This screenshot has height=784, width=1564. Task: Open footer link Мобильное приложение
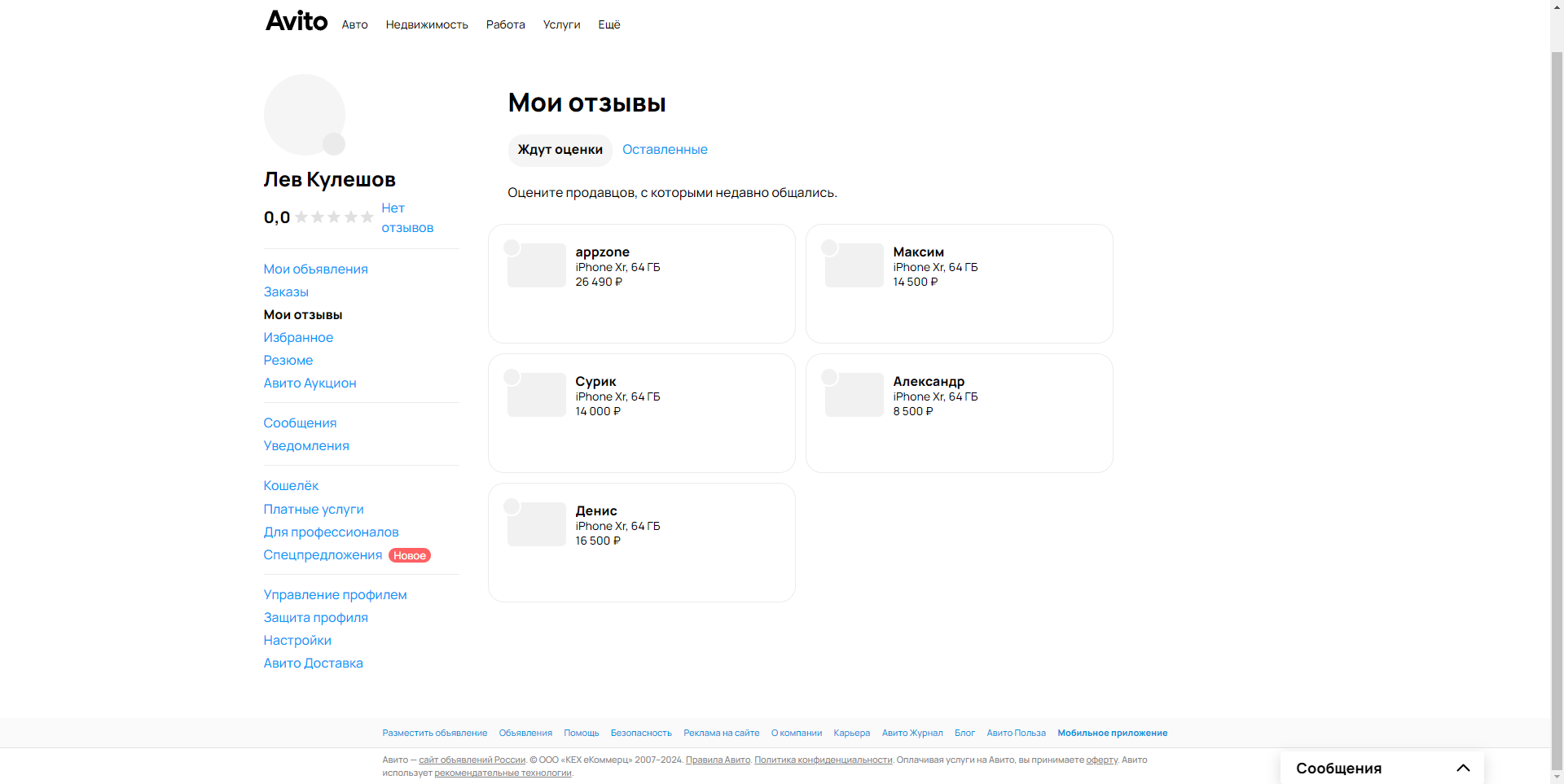1113,733
